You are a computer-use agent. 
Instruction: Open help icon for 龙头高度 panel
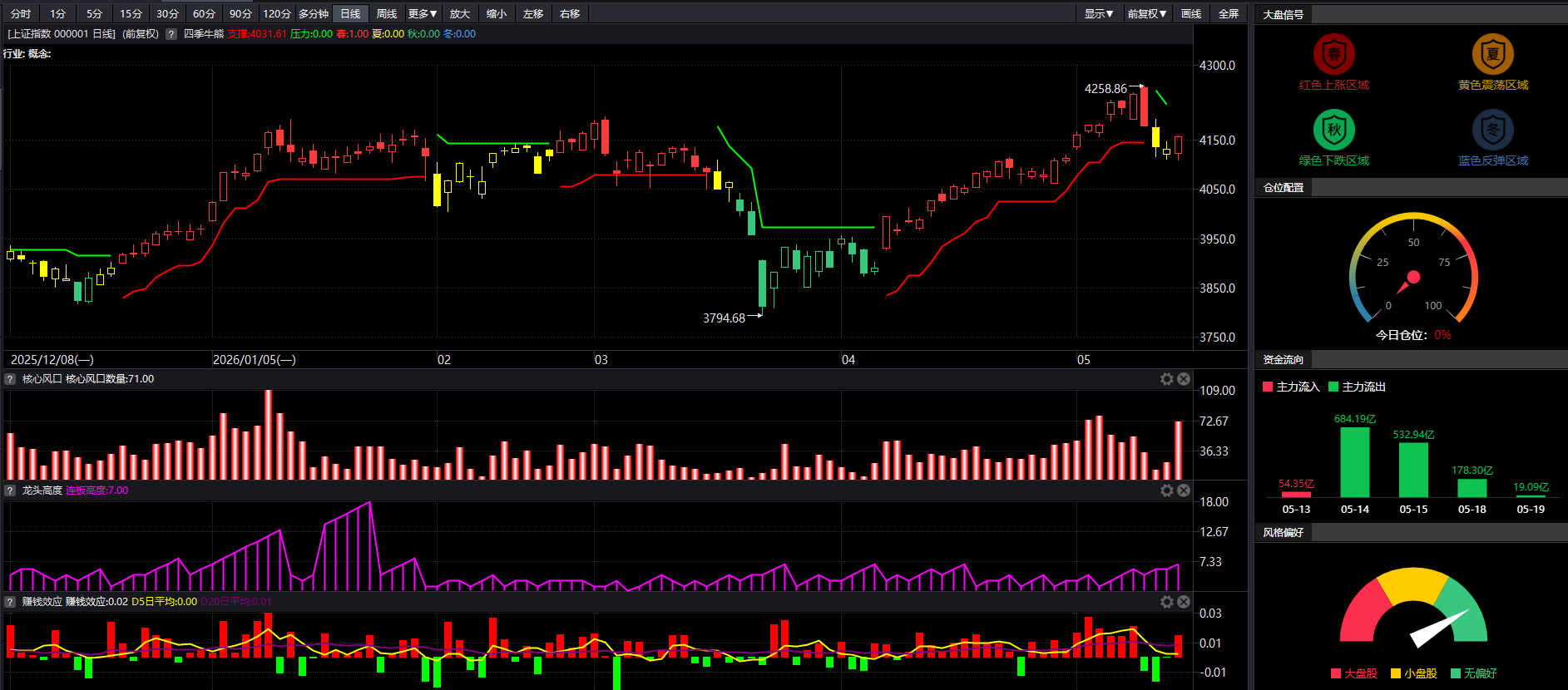10,490
